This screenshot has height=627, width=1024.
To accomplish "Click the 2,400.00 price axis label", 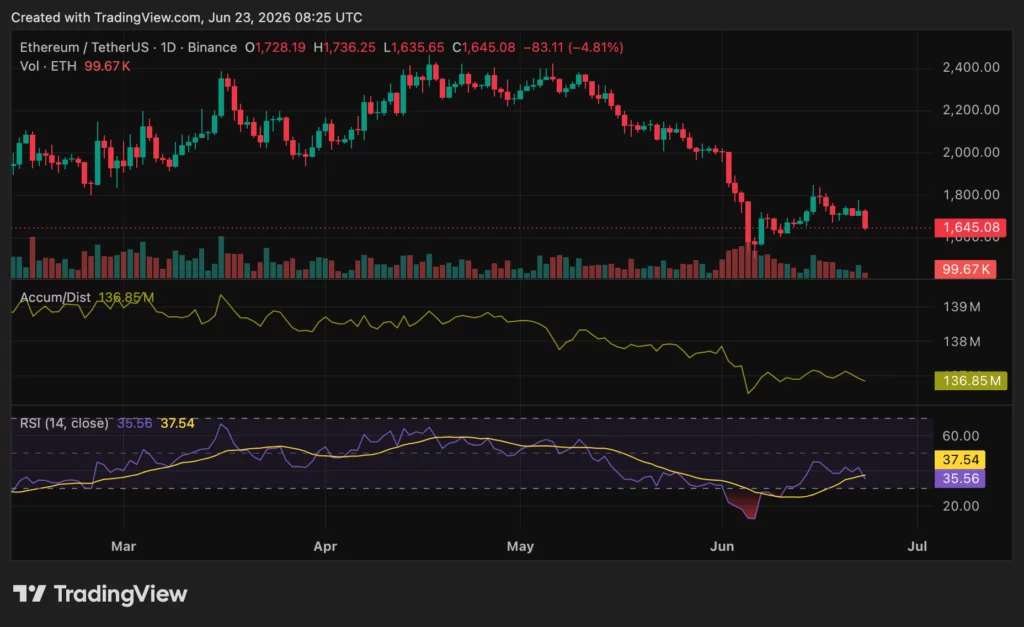I will click(x=971, y=67).
